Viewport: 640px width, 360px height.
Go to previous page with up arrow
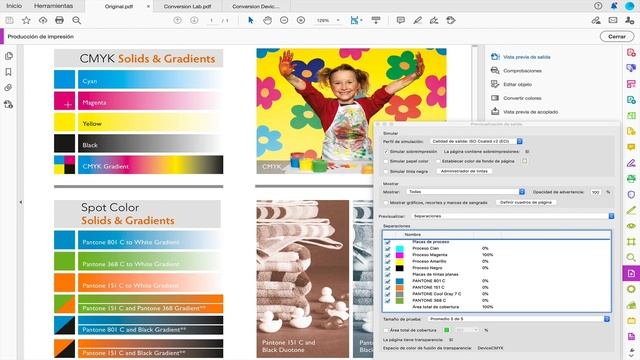click(x=177, y=20)
